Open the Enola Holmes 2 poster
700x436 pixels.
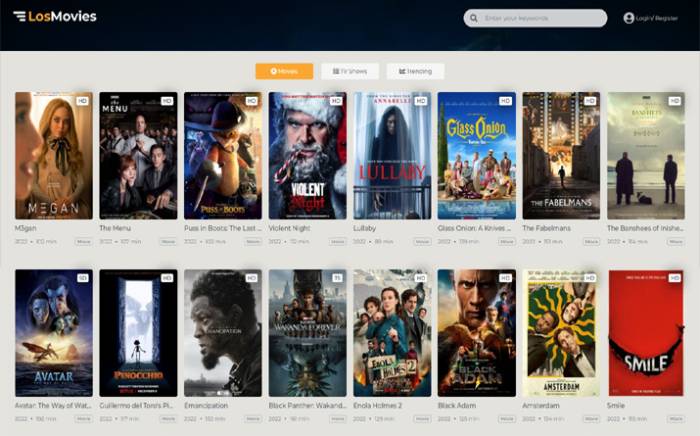point(392,333)
